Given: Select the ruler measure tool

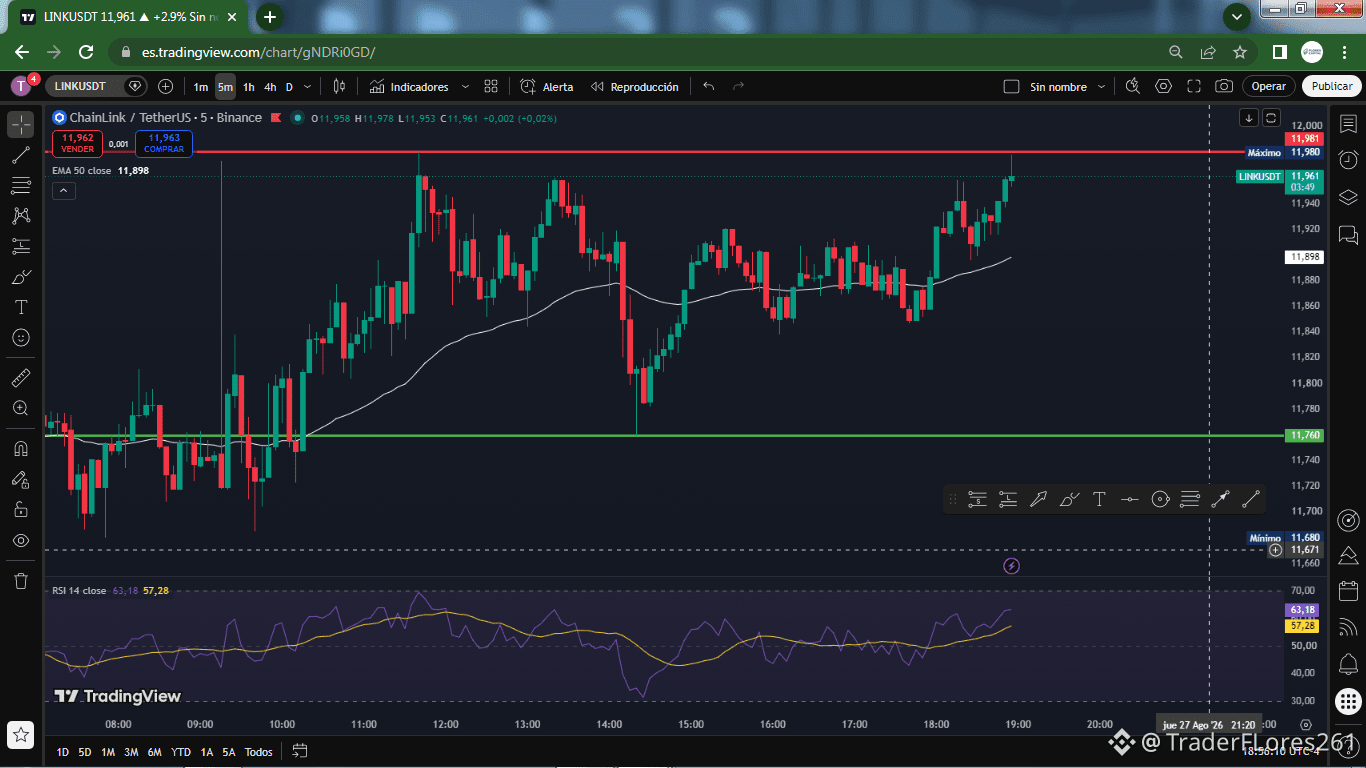Looking at the screenshot, I should [x=21, y=378].
